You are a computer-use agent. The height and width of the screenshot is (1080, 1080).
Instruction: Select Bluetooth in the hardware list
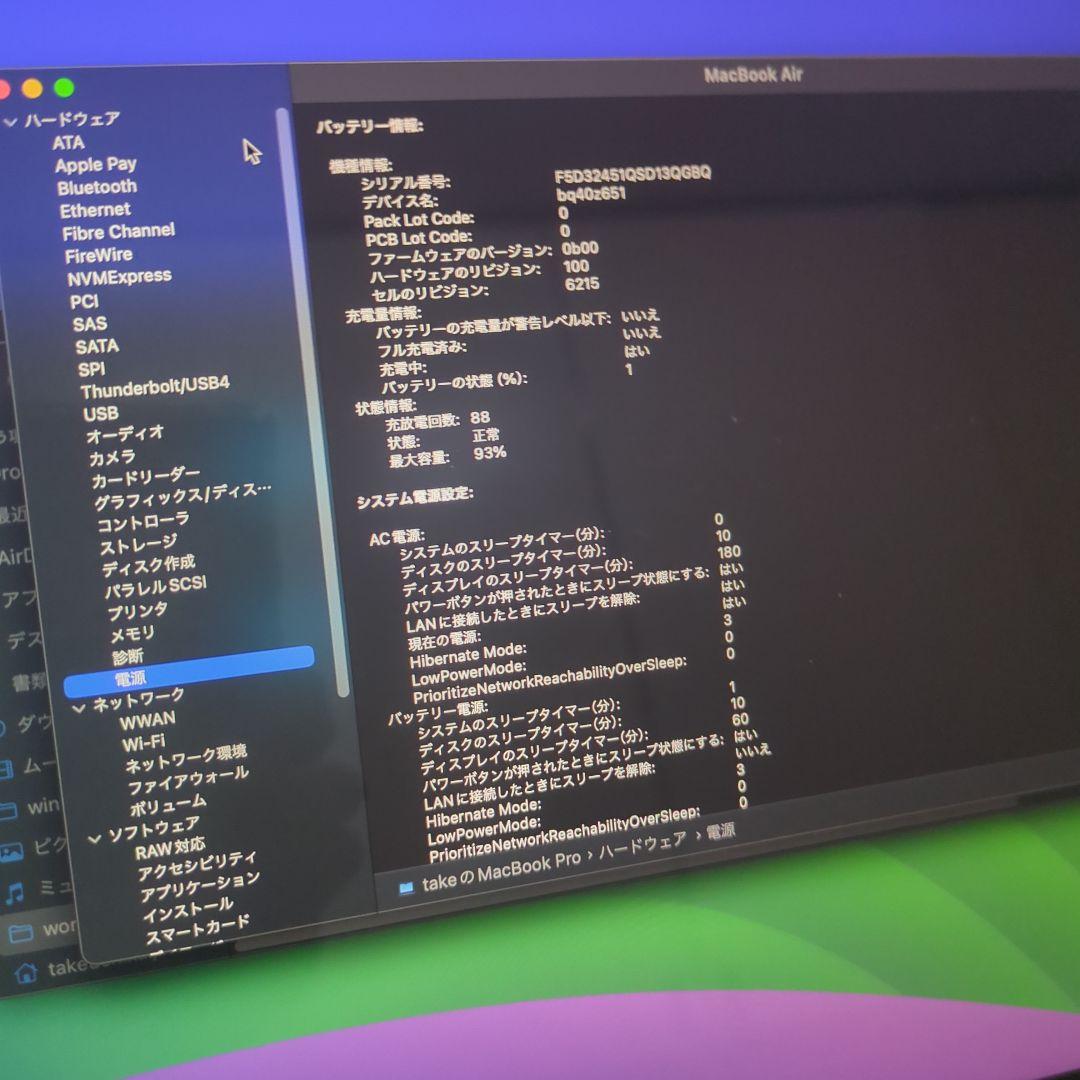click(x=97, y=187)
